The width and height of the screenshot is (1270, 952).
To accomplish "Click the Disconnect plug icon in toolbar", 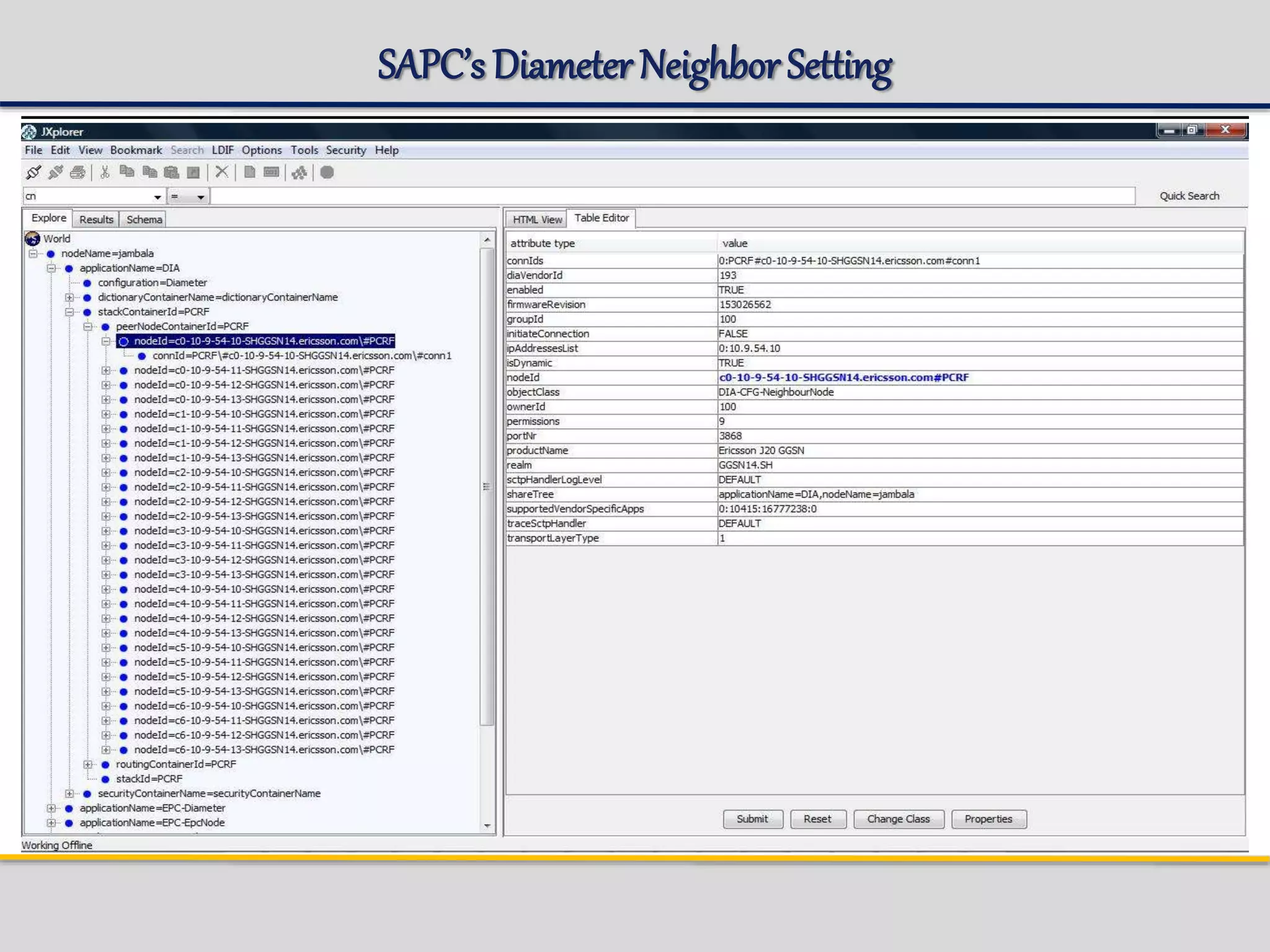I will tap(56, 172).
